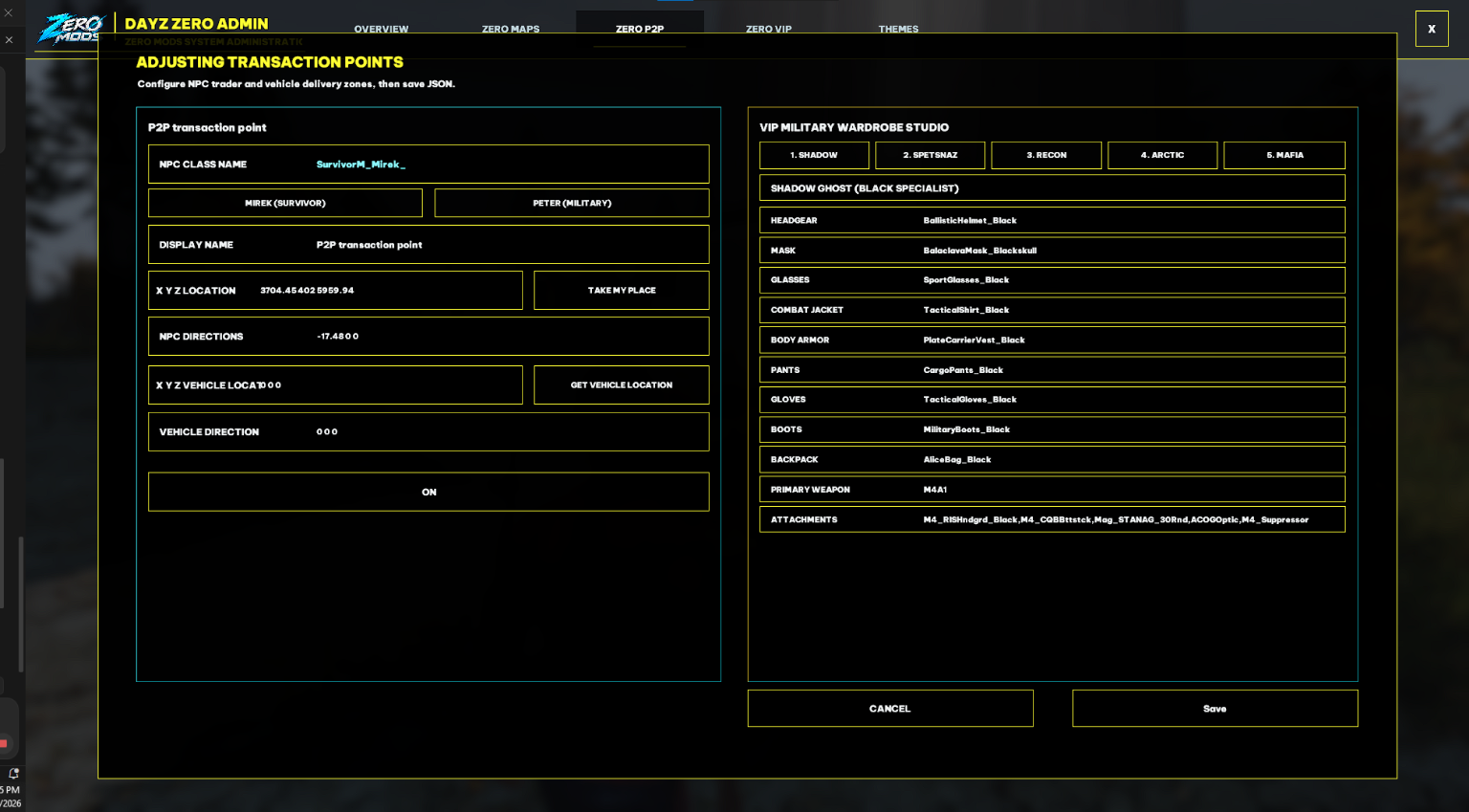Click the X Y Z Vehicle Location field

click(336, 384)
